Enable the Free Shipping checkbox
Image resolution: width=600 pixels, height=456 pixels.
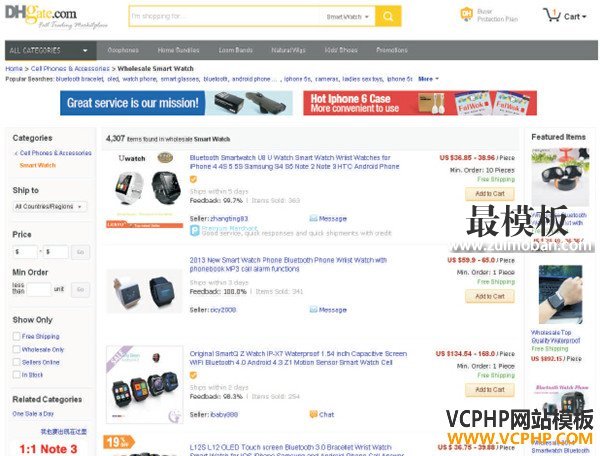pyautogui.click(x=16, y=336)
